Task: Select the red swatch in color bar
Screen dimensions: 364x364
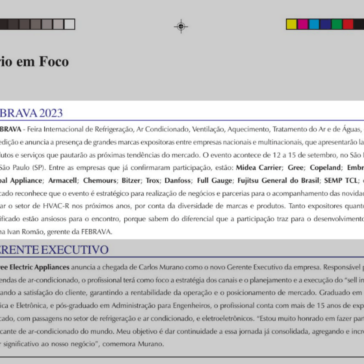Action: click(x=348, y=24)
